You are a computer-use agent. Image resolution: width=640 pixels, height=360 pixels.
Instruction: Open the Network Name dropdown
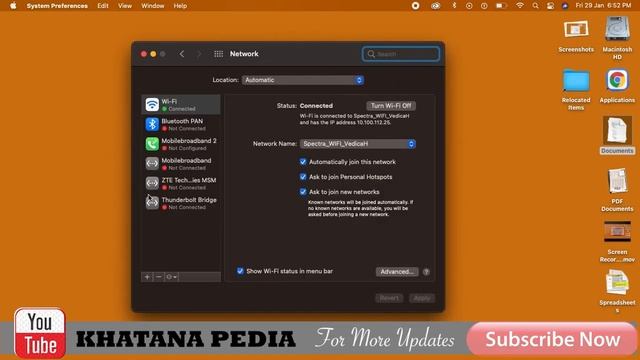click(358, 144)
